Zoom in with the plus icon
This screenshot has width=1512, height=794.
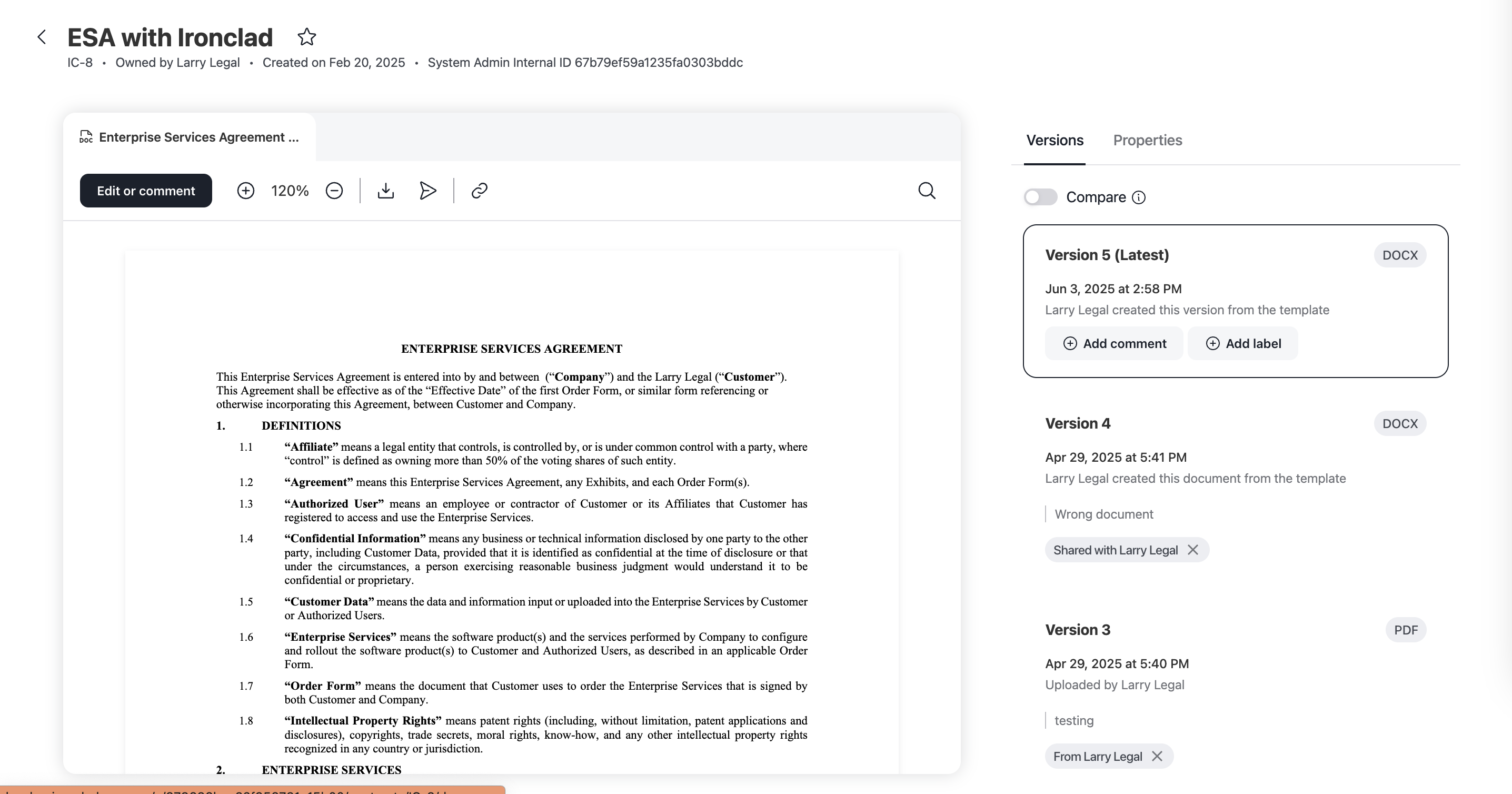point(245,191)
